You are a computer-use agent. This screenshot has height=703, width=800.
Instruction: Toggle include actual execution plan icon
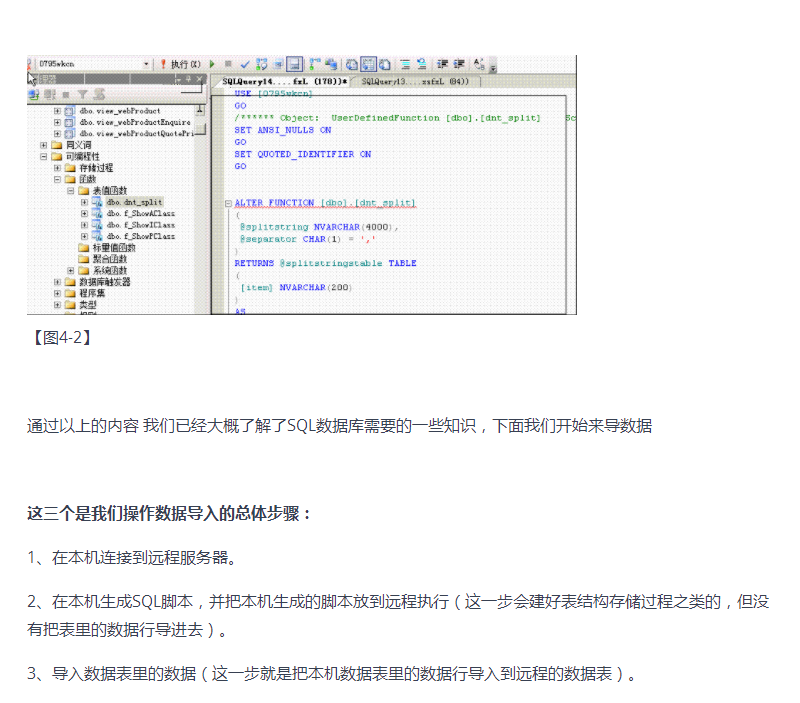click(315, 64)
